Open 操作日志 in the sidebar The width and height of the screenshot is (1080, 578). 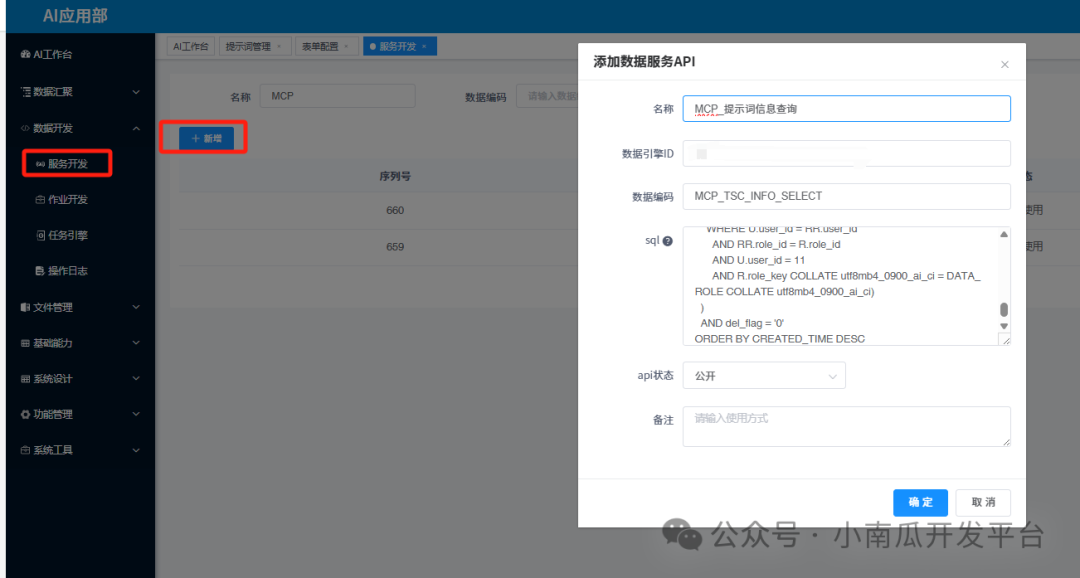[x=67, y=271]
